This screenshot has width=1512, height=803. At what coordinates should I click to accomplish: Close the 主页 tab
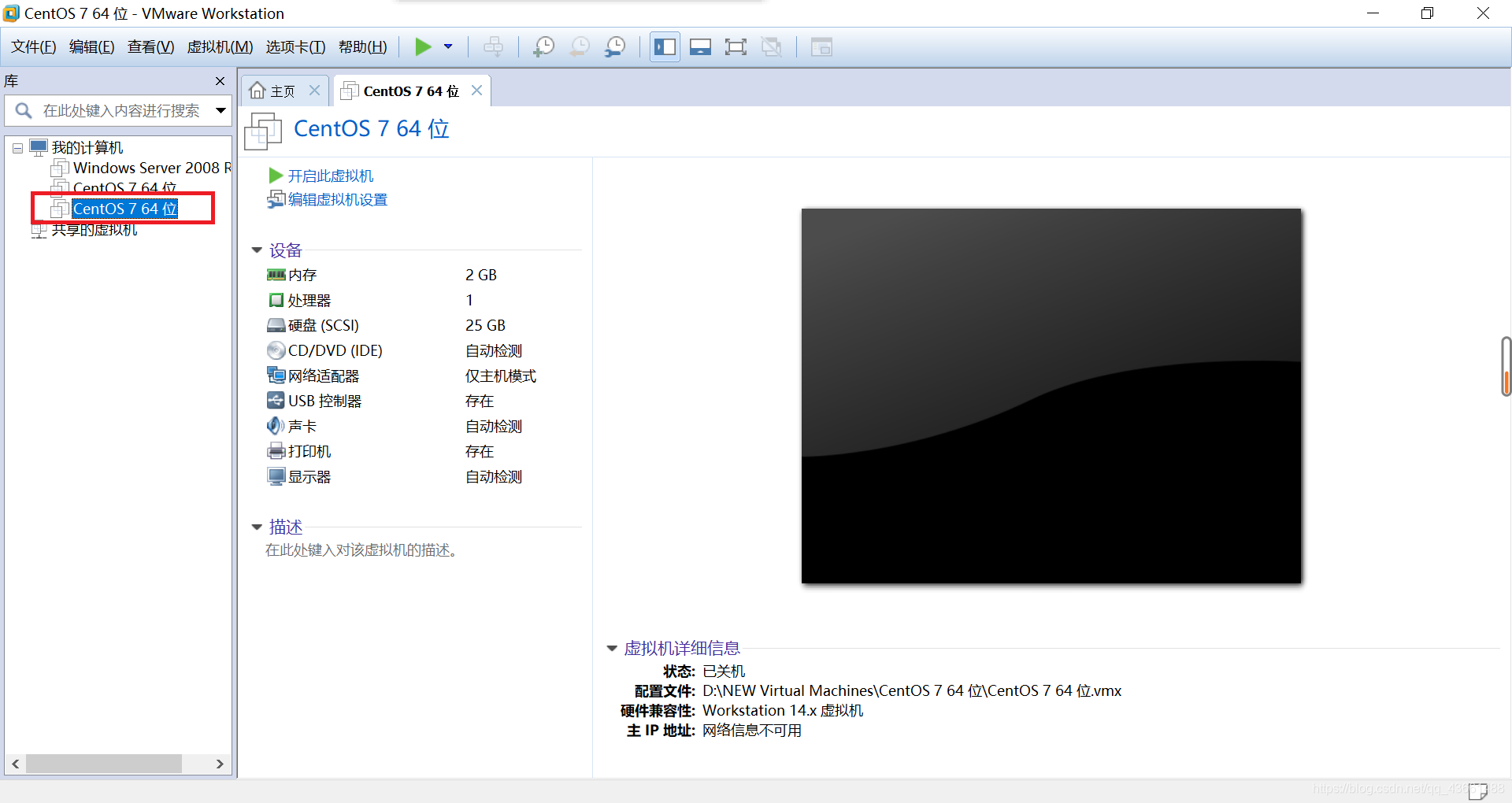(314, 91)
